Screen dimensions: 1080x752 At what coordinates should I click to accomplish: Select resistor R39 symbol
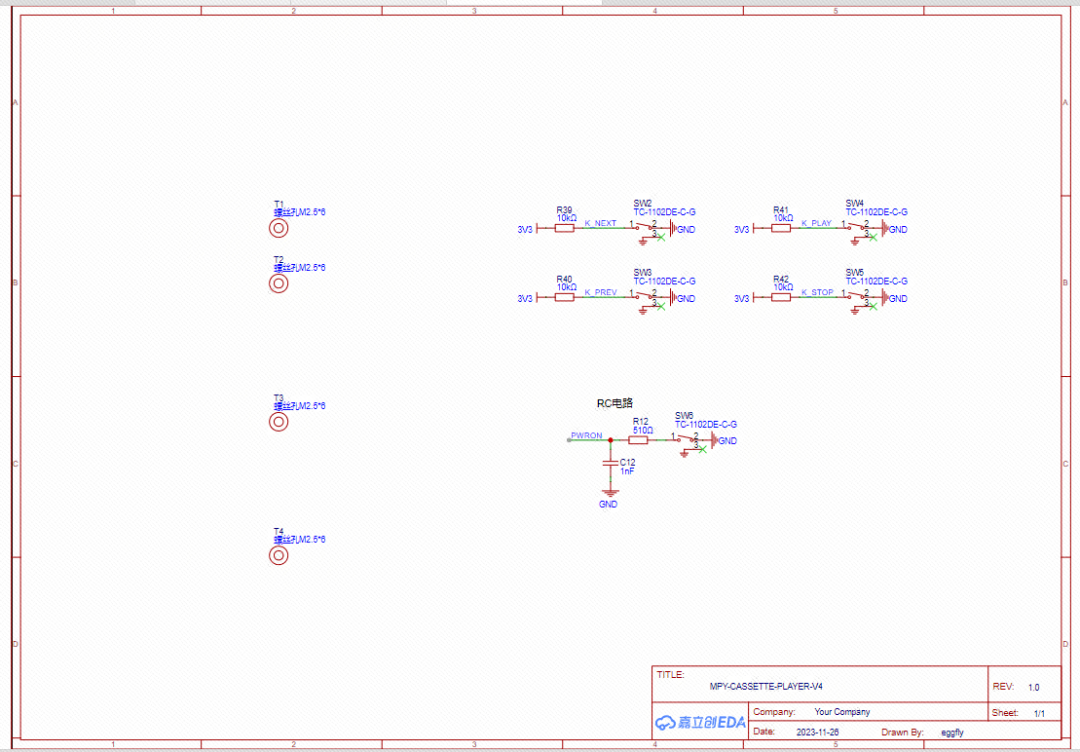point(564,228)
